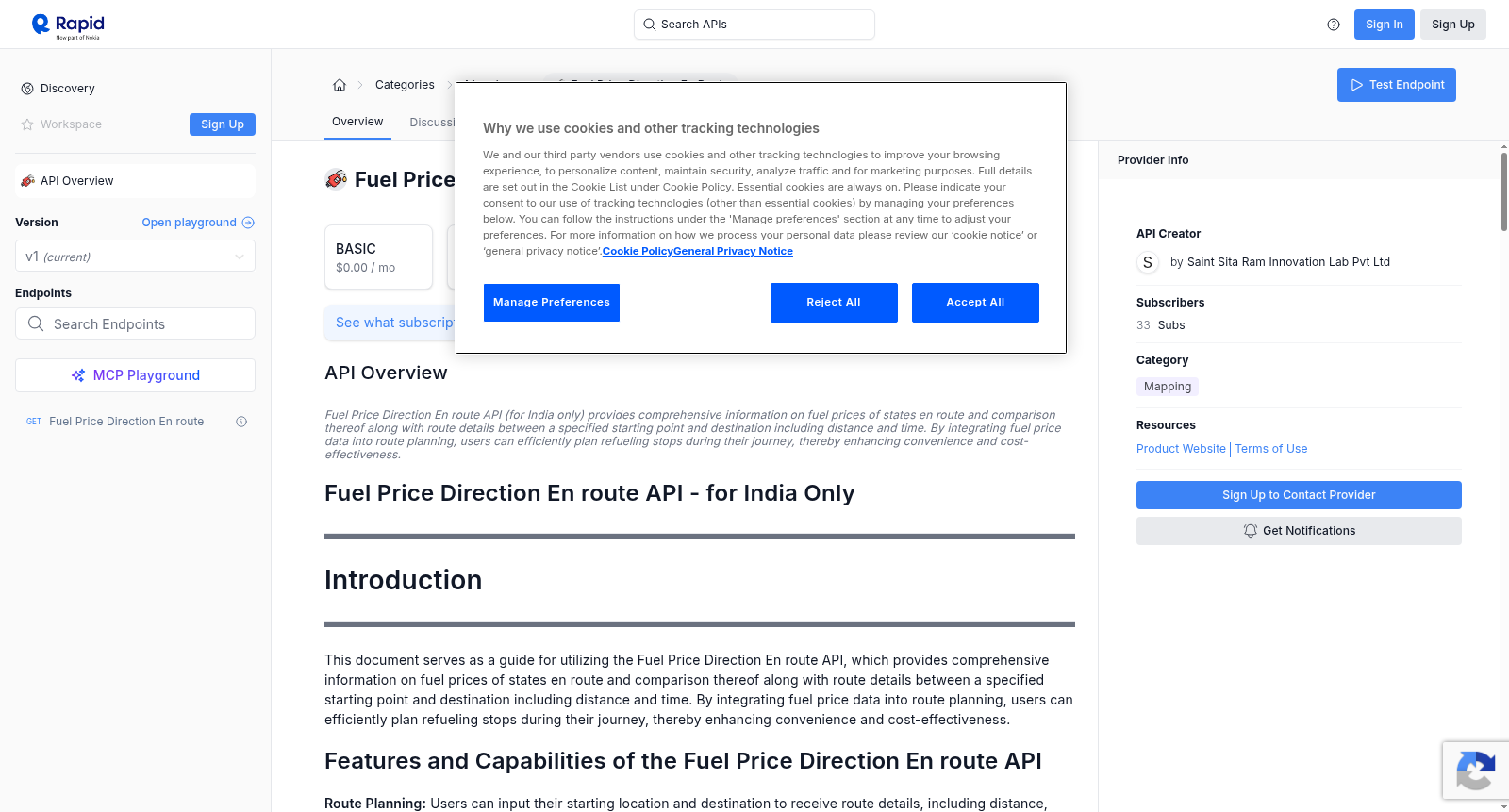Open the Product Website link
Screen dimensions: 1509x812
click(x=1181, y=449)
